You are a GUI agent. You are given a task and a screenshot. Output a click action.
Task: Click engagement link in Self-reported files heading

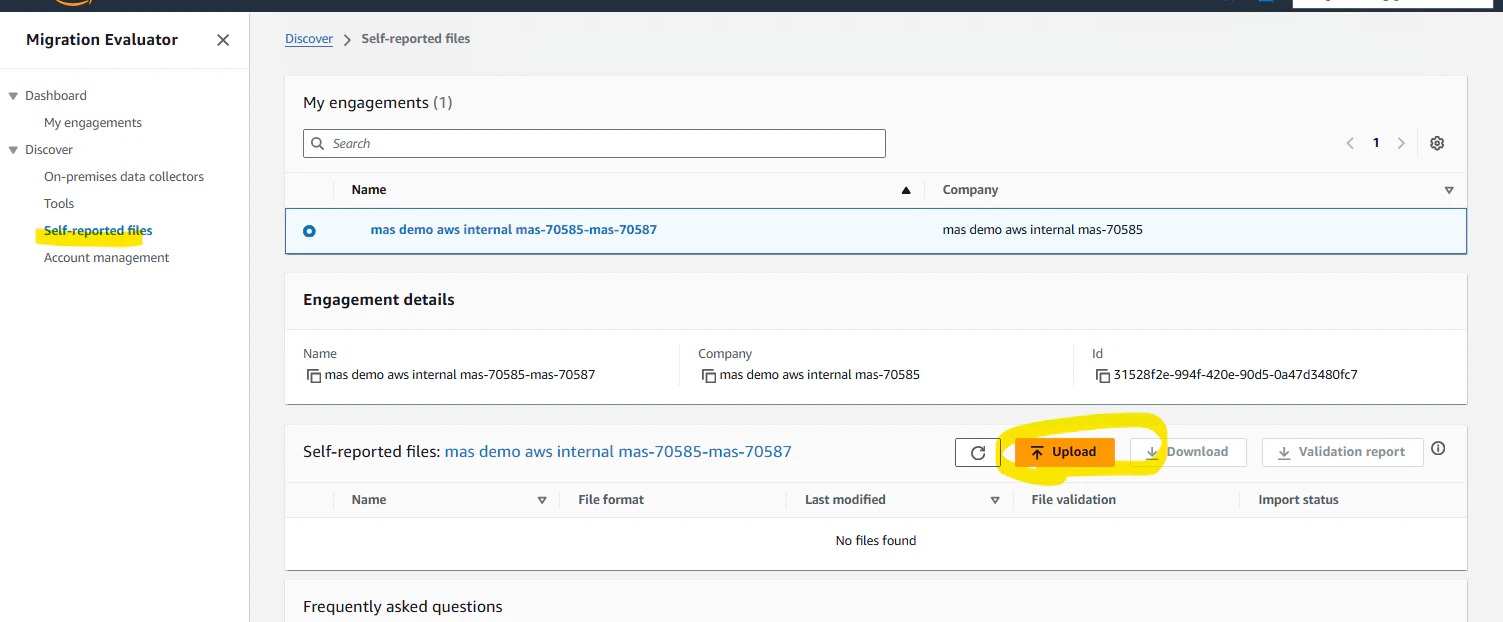point(618,452)
